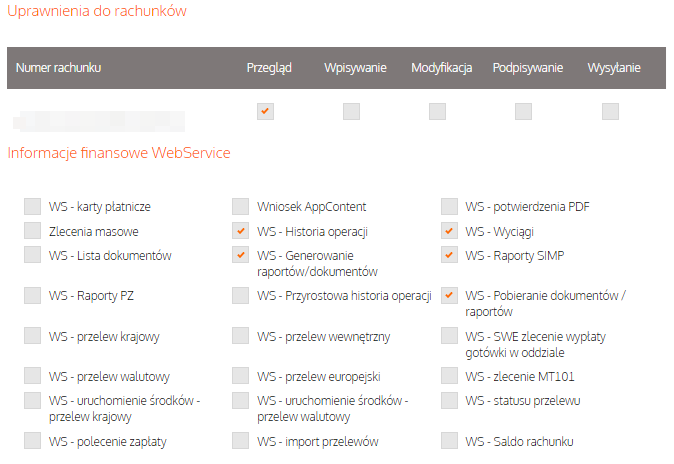
Task: Click the Uprawnienia do rachunków heading
Action: (97, 11)
